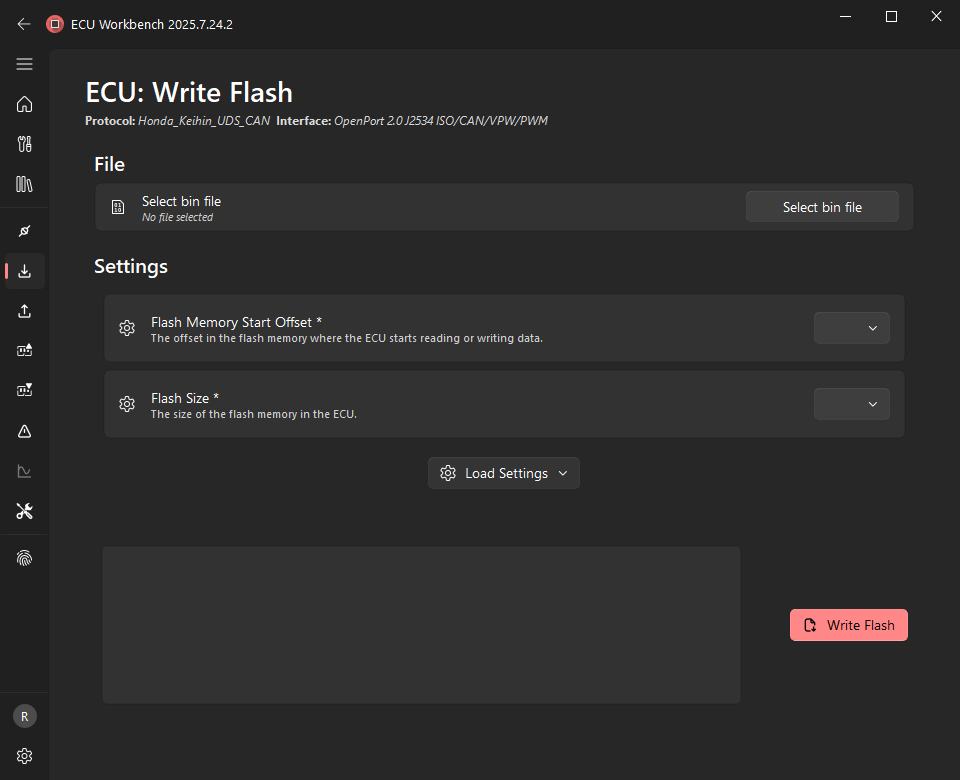Open Settings via the gear at bottom left

pyautogui.click(x=24, y=757)
